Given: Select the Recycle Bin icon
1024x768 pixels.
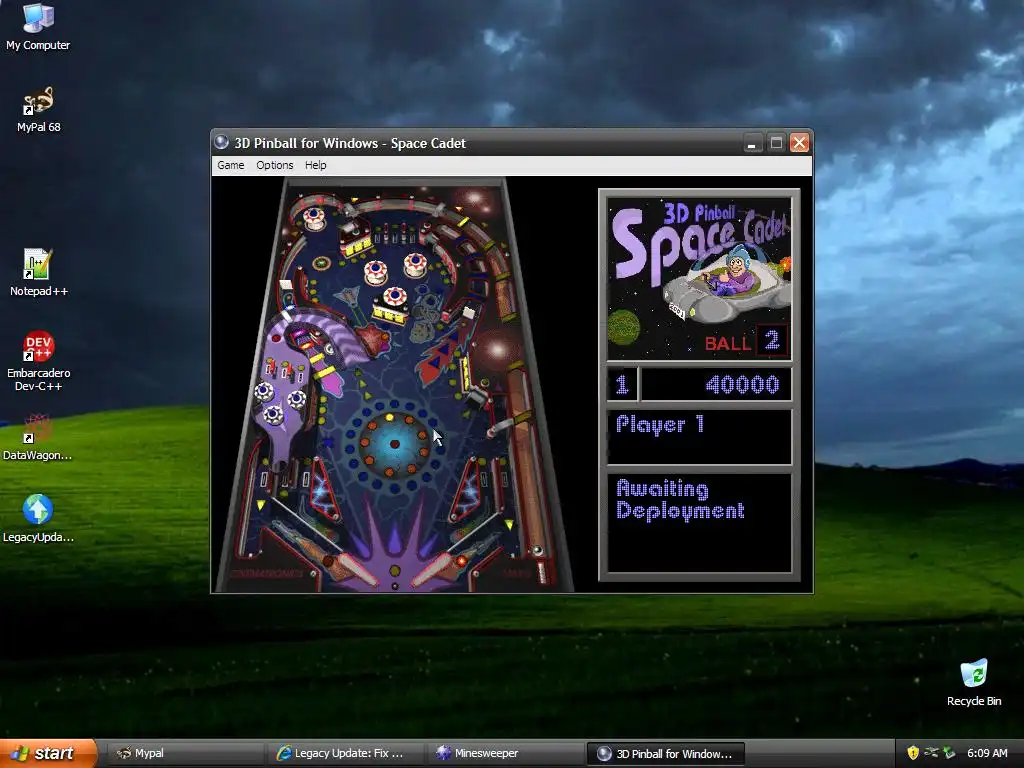Looking at the screenshot, I should (973, 682).
